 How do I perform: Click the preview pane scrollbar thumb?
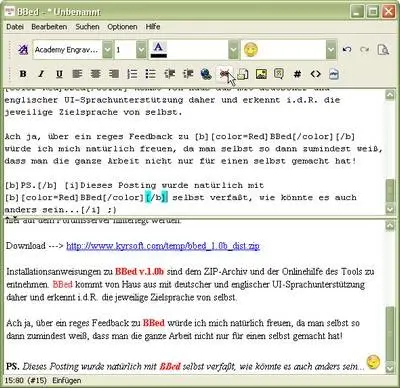tap(390, 334)
